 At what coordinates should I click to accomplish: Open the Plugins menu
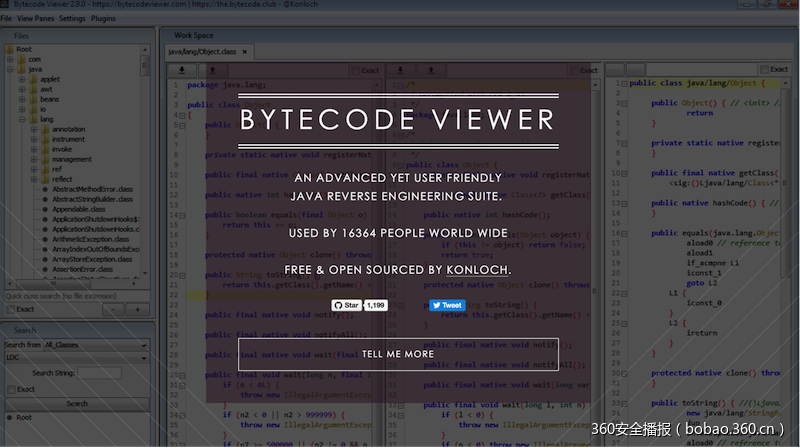click(x=103, y=18)
